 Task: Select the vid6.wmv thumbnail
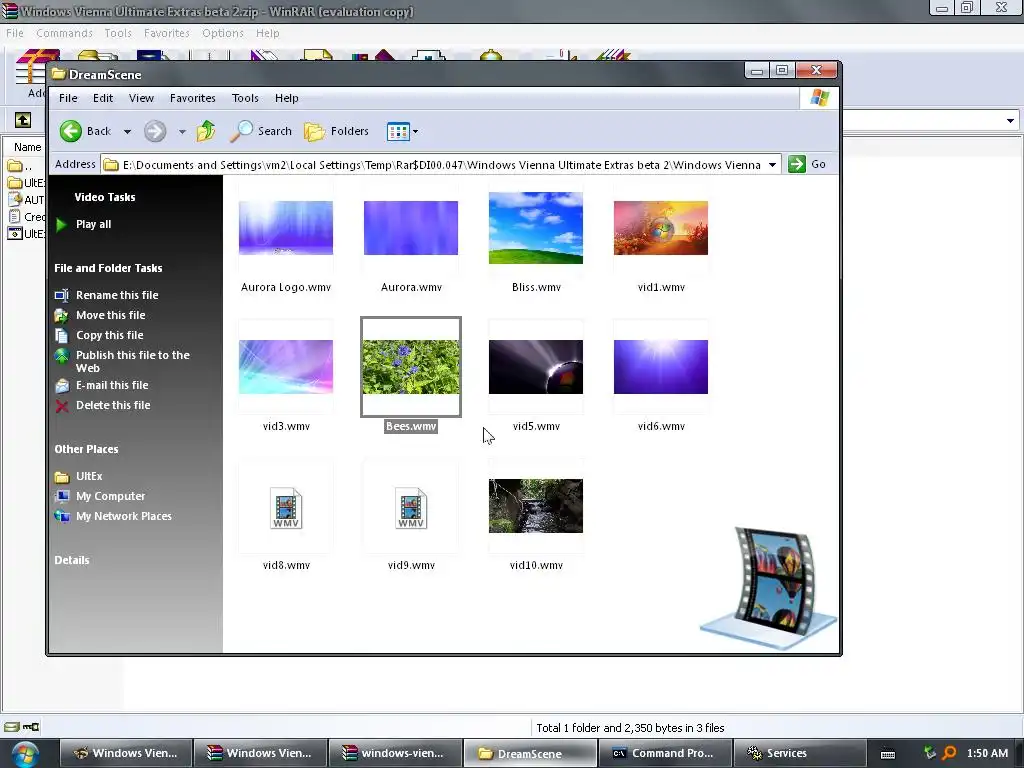(x=661, y=367)
